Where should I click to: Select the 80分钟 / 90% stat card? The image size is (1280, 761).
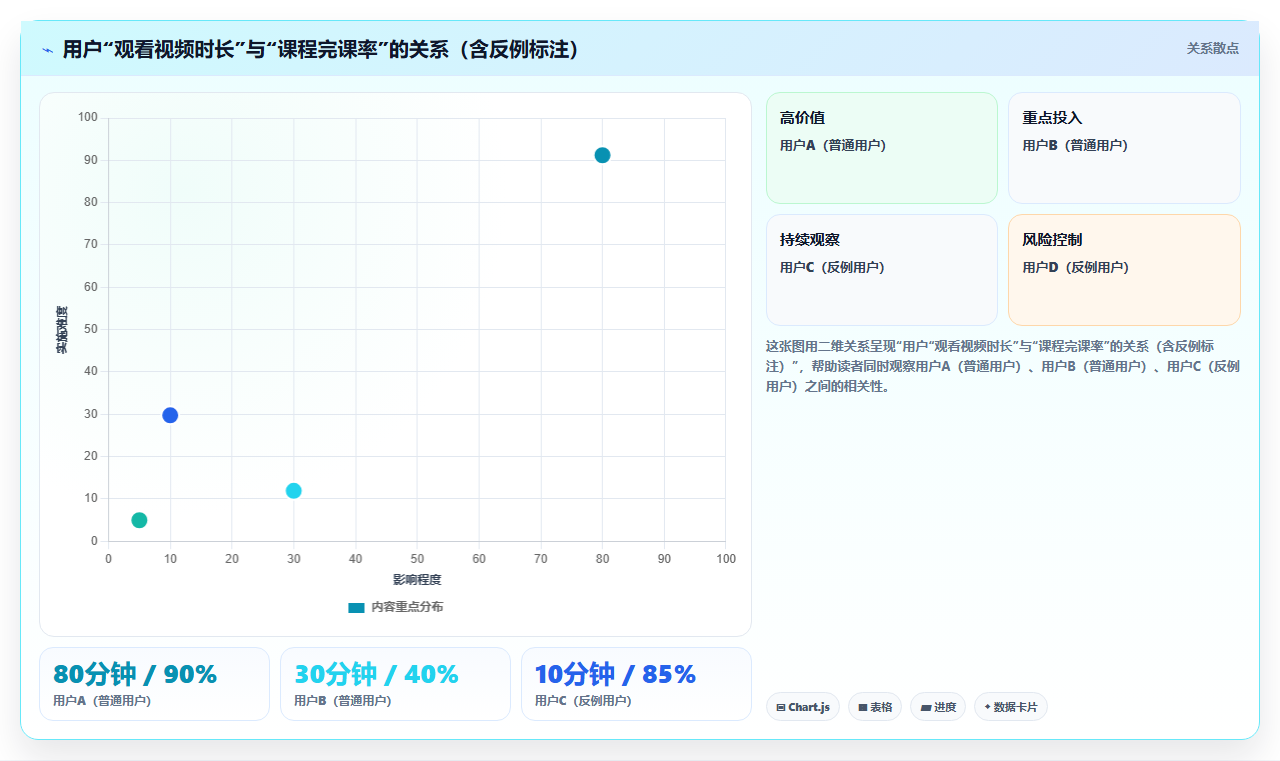[x=154, y=684]
